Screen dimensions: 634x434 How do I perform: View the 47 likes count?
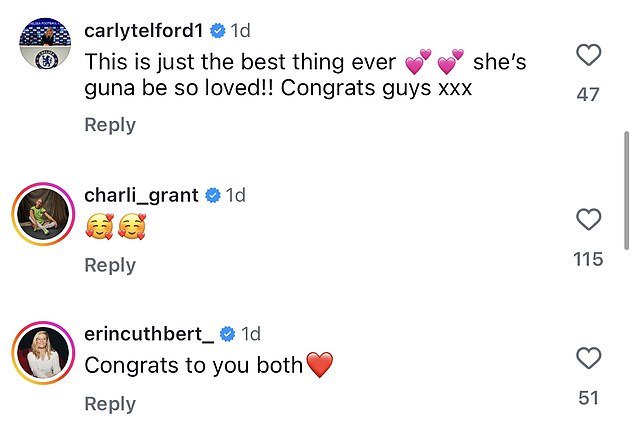[589, 95]
